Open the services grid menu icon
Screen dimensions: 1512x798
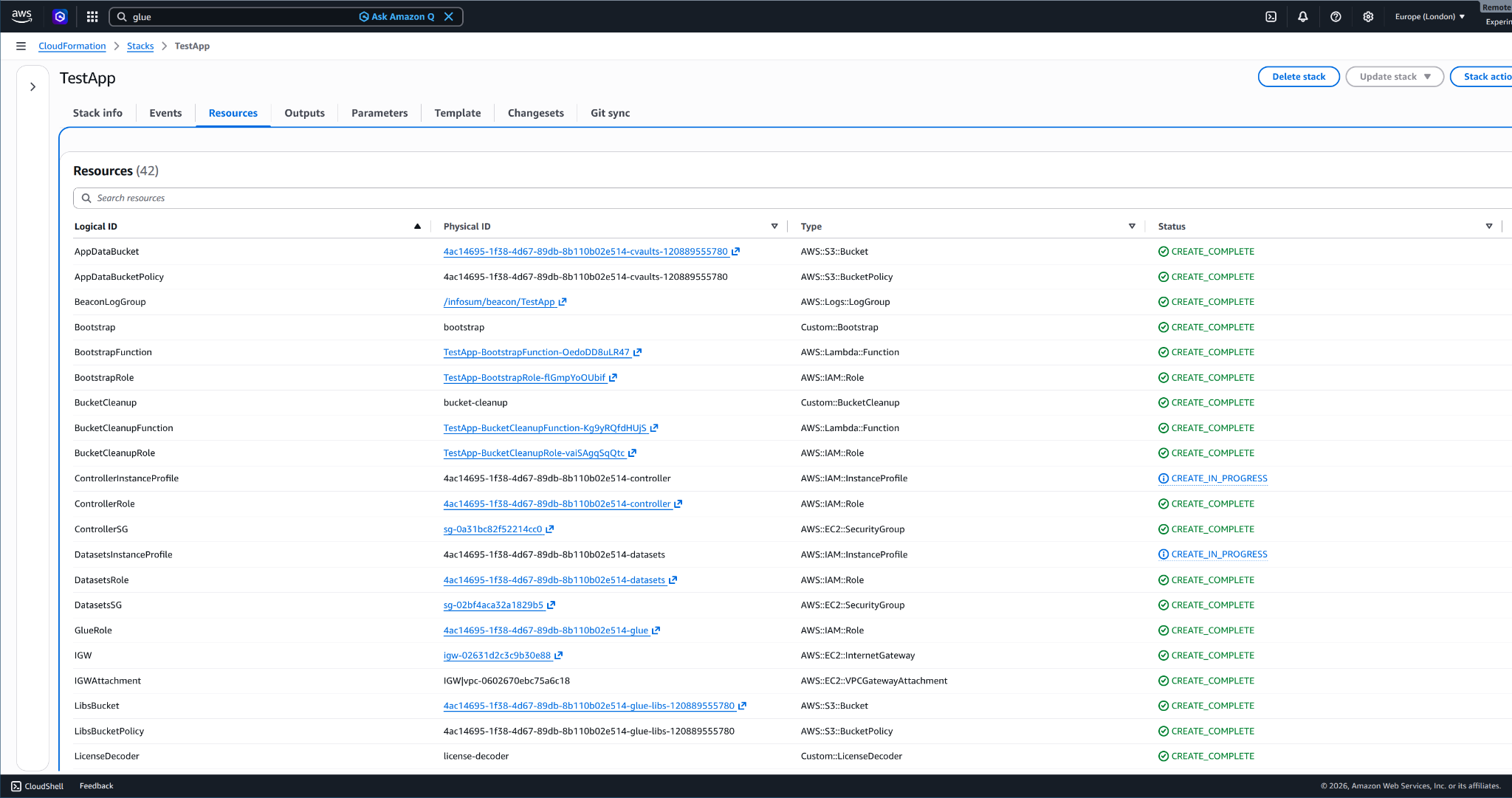tap(92, 16)
